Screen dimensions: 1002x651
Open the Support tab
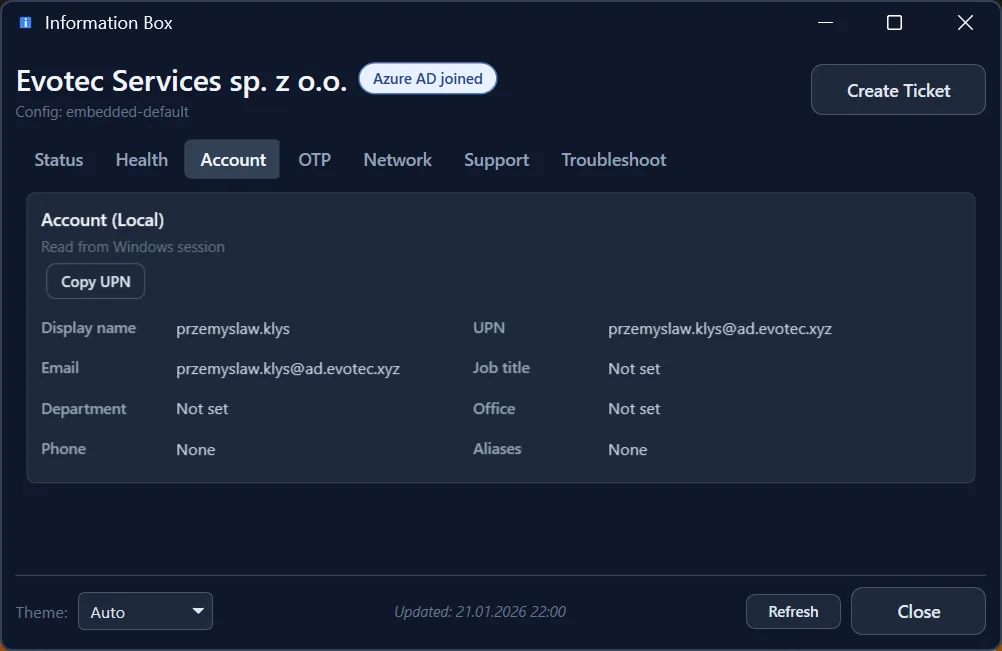point(497,160)
